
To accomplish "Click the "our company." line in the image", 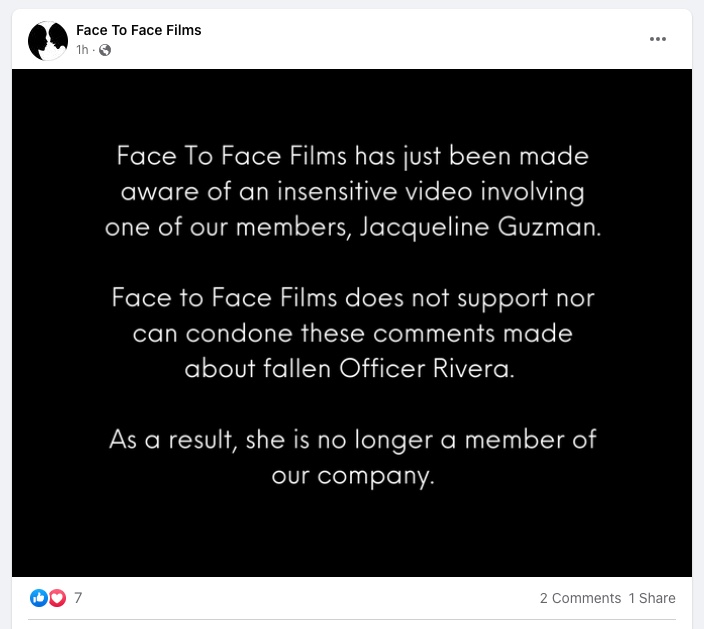I will [353, 476].
